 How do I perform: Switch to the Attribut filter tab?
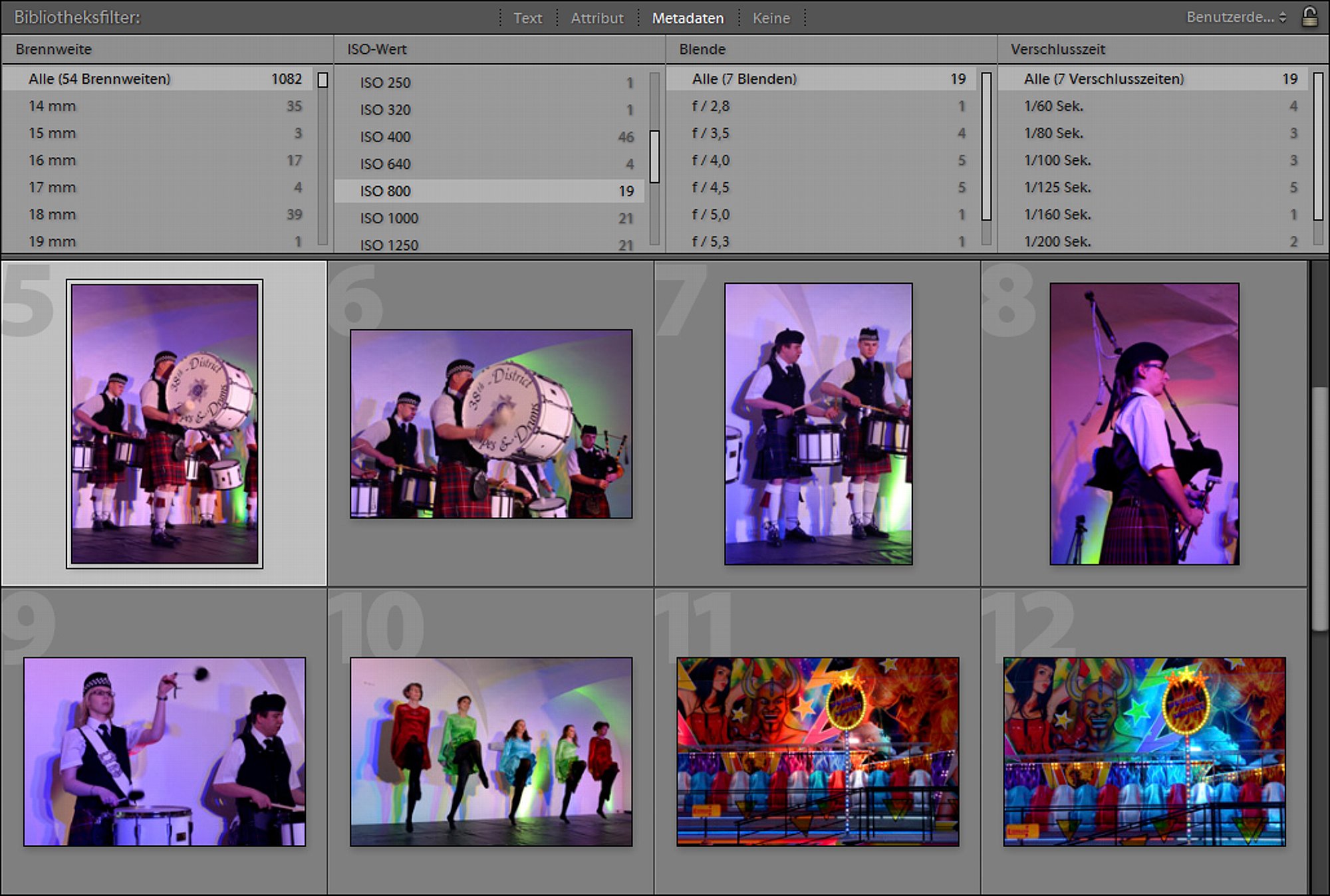tap(597, 18)
